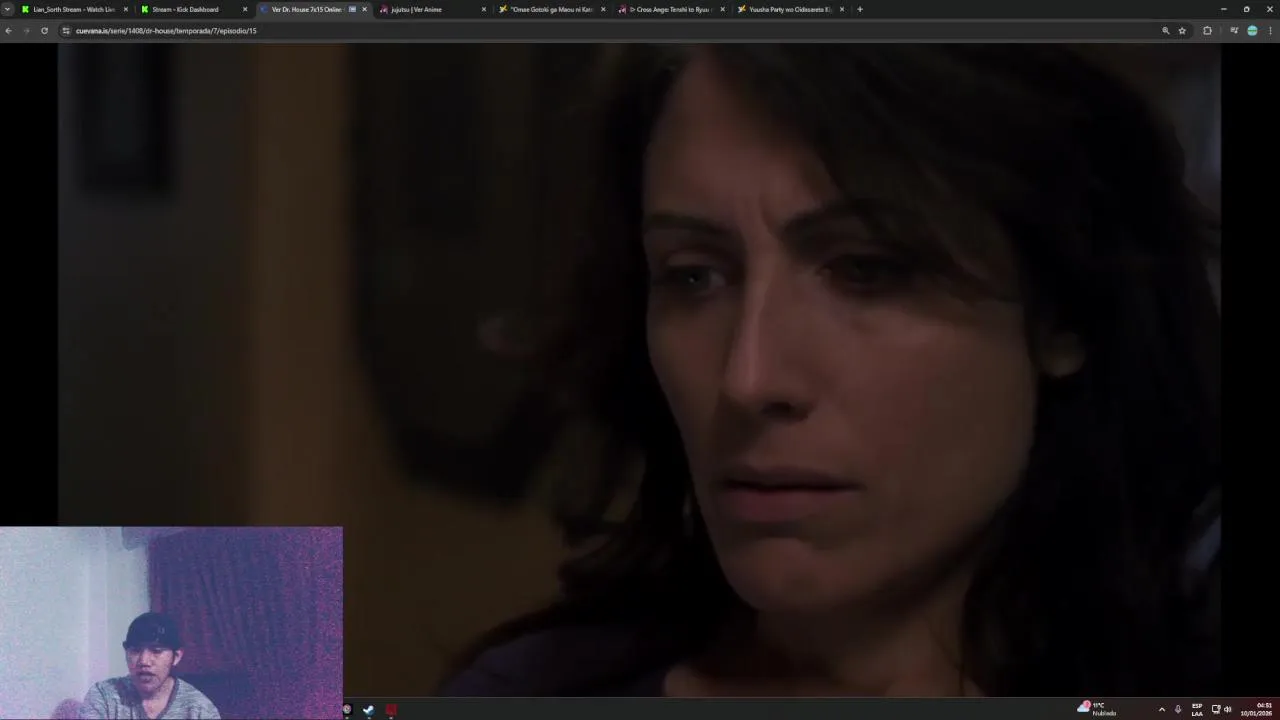The height and width of the screenshot is (720, 1280).
Task: Go forward in browser history
Action: (x=26, y=31)
